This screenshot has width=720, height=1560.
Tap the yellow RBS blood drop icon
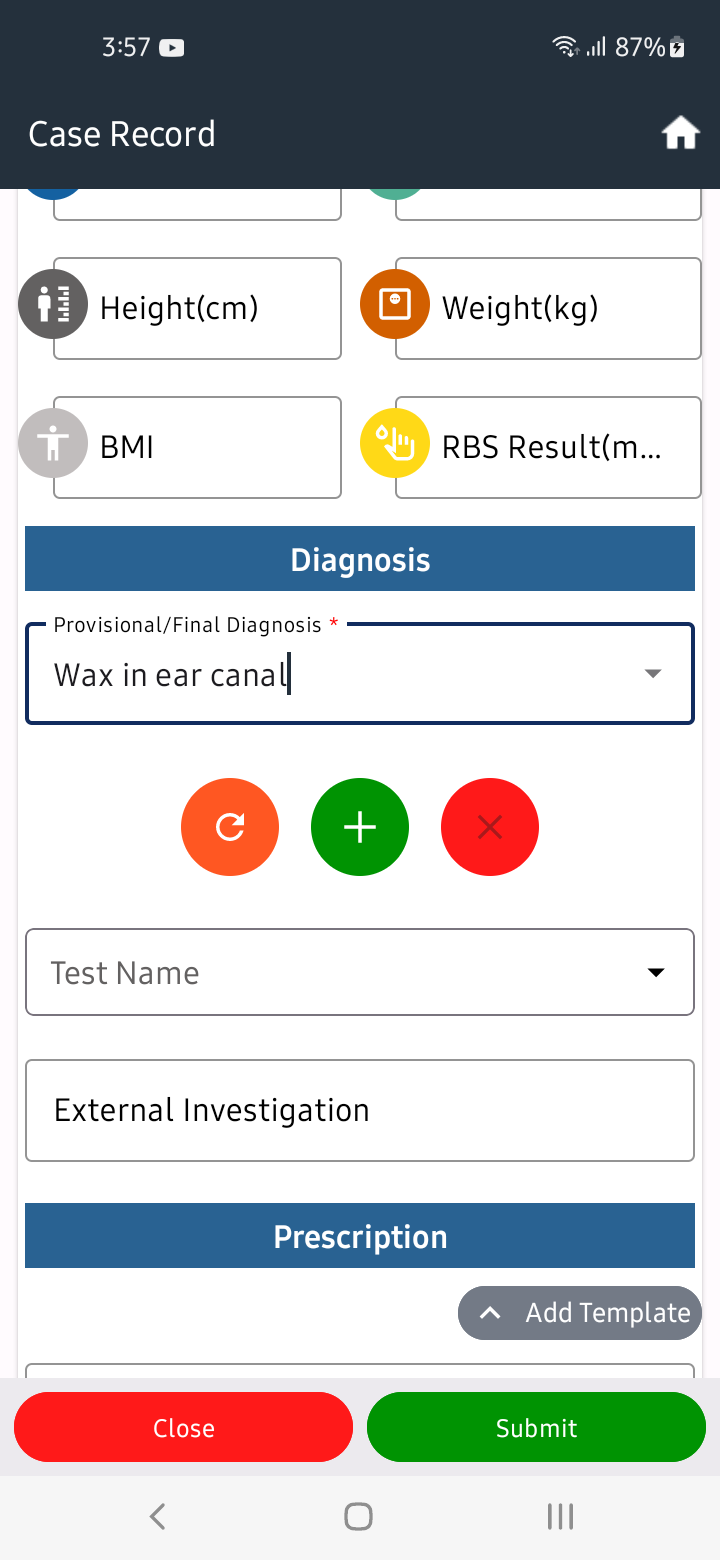pyautogui.click(x=395, y=442)
